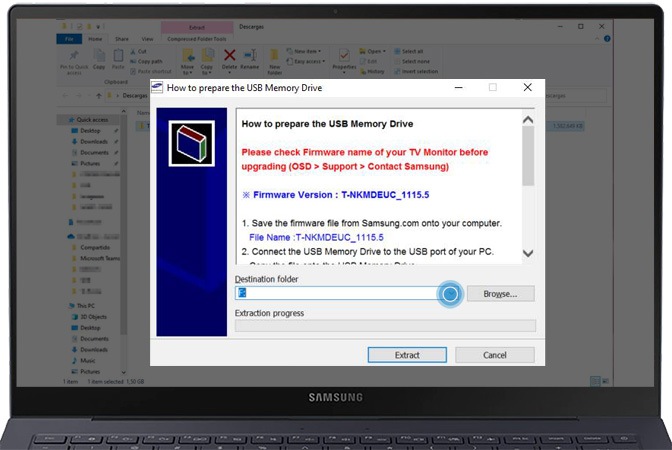Open Microsoft Teams folder in Explorer sidebar
Image resolution: width=672 pixels, height=450 pixels.
[x=96, y=258]
